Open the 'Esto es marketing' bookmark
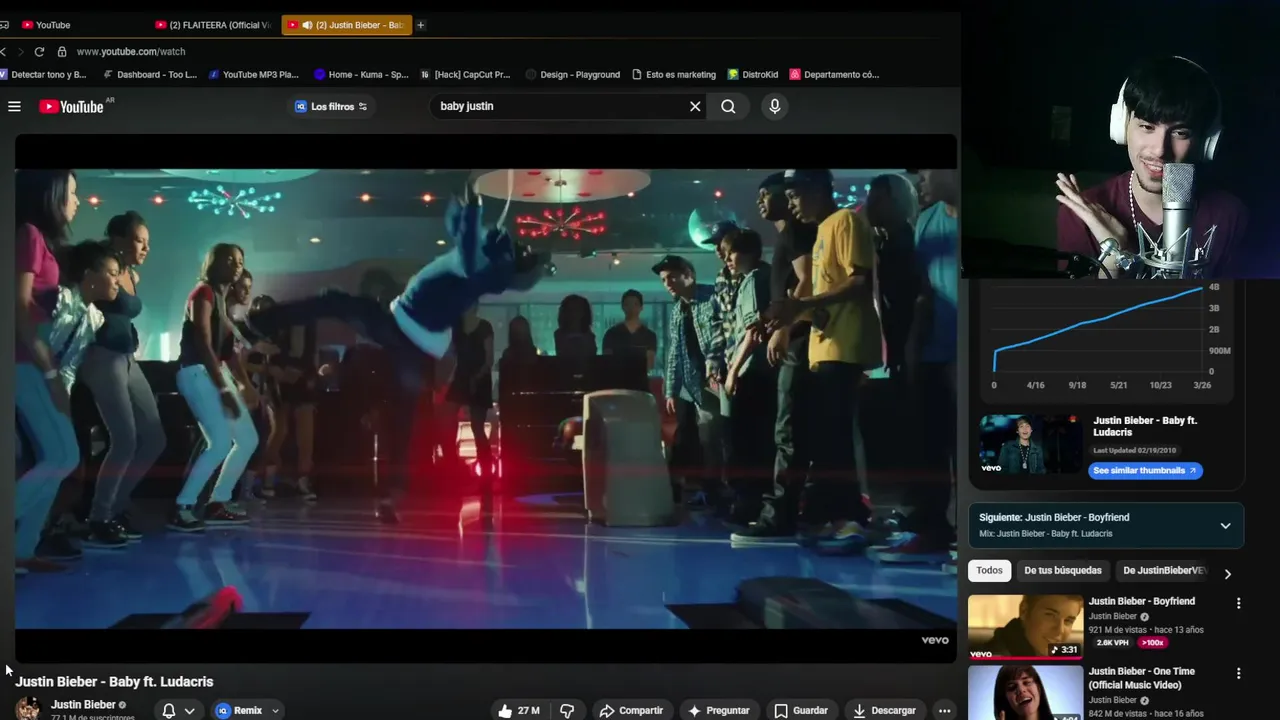This screenshot has width=1280, height=720. pos(674,74)
